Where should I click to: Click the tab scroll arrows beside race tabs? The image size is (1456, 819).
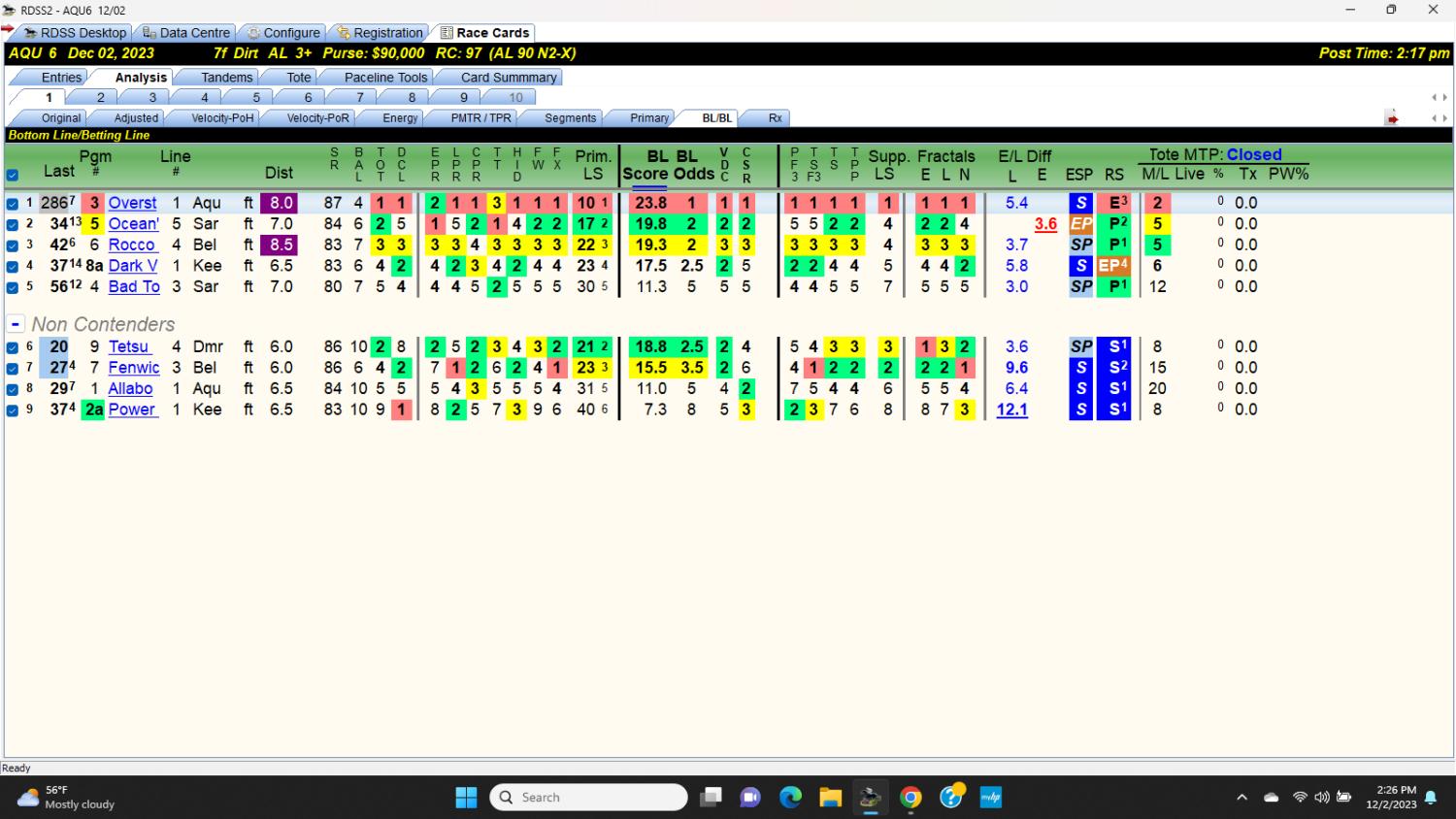click(x=1439, y=97)
